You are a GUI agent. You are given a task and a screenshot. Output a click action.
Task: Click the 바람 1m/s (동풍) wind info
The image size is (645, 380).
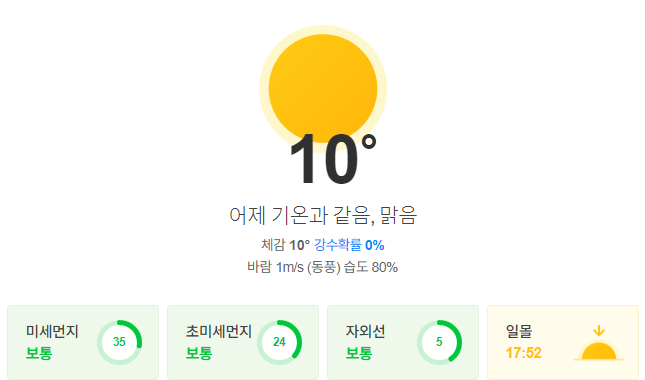click(294, 267)
